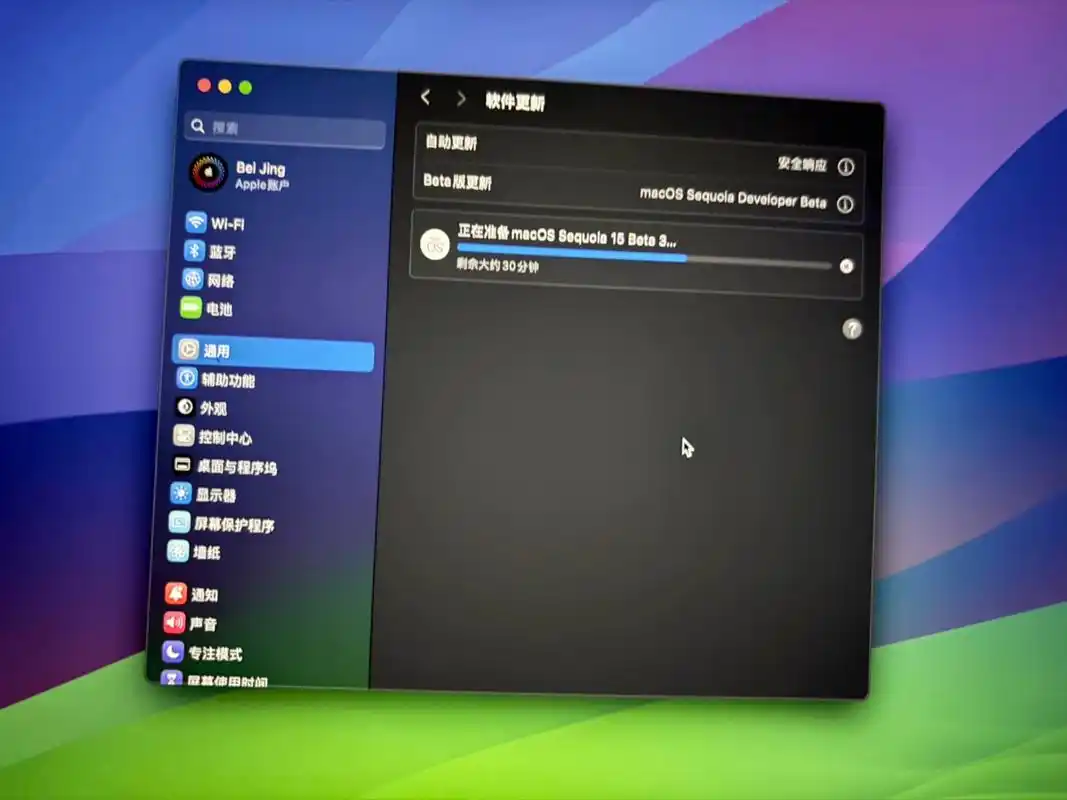The height and width of the screenshot is (800, 1067).
Task: Open the Apple账户 label under Bei Jing
Action: tap(262, 184)
